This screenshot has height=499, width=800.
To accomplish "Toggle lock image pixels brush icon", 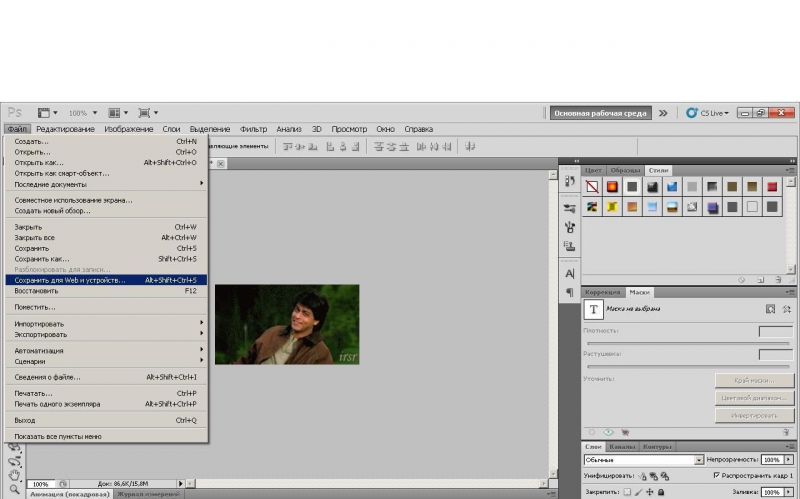I will tap(638, 492).
